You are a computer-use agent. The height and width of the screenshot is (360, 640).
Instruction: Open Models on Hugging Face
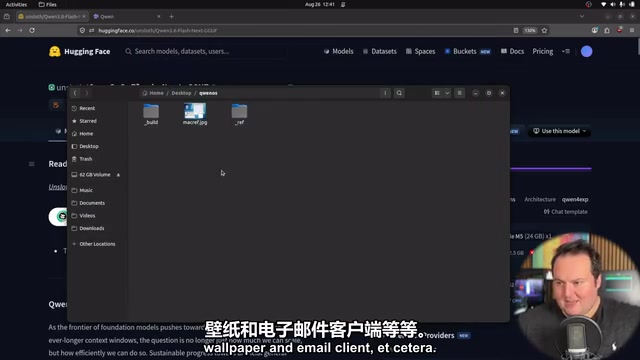coord(338,51)
